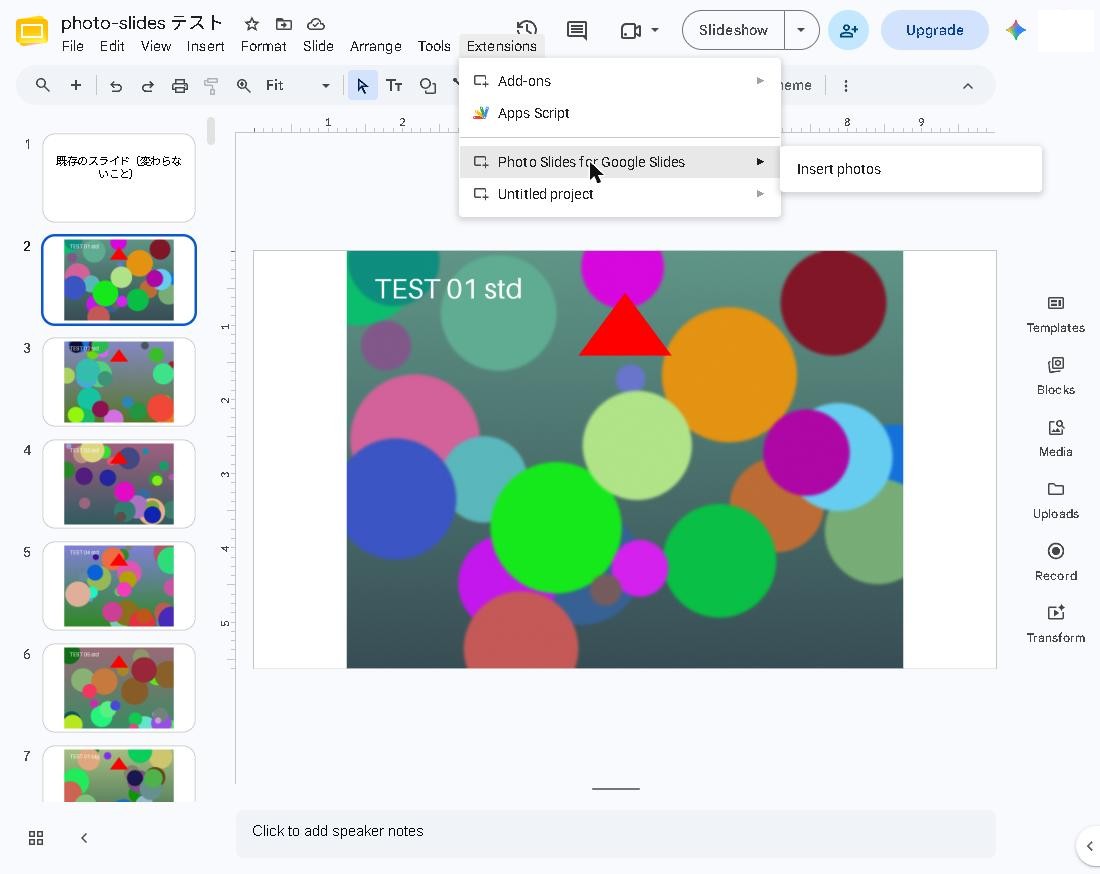Add a new slide plus icon

[x=76, y=86]
